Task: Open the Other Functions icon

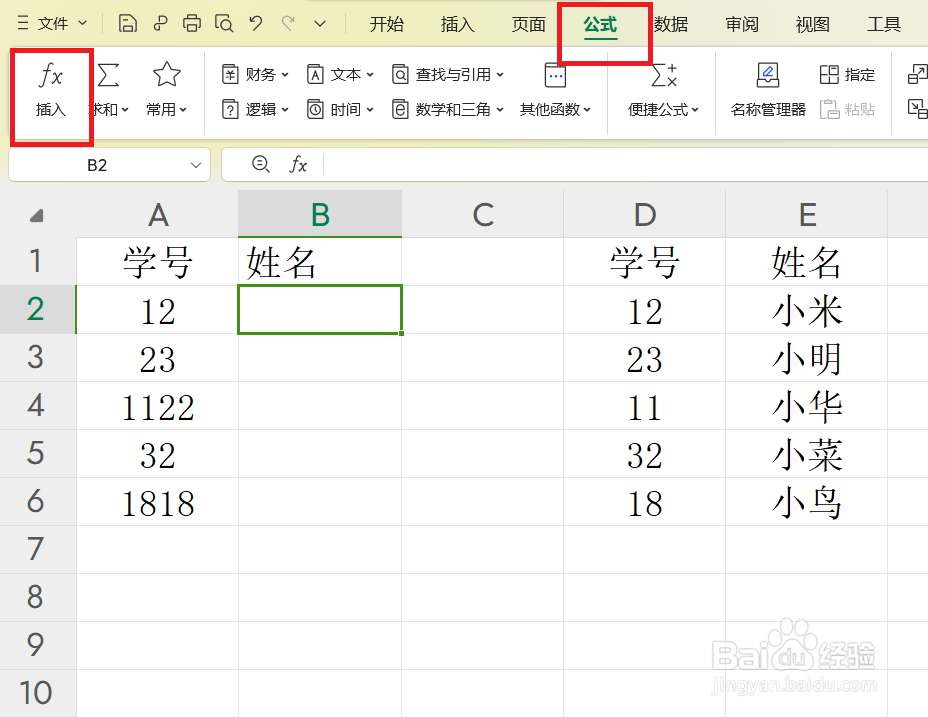Action: (555, 75)
